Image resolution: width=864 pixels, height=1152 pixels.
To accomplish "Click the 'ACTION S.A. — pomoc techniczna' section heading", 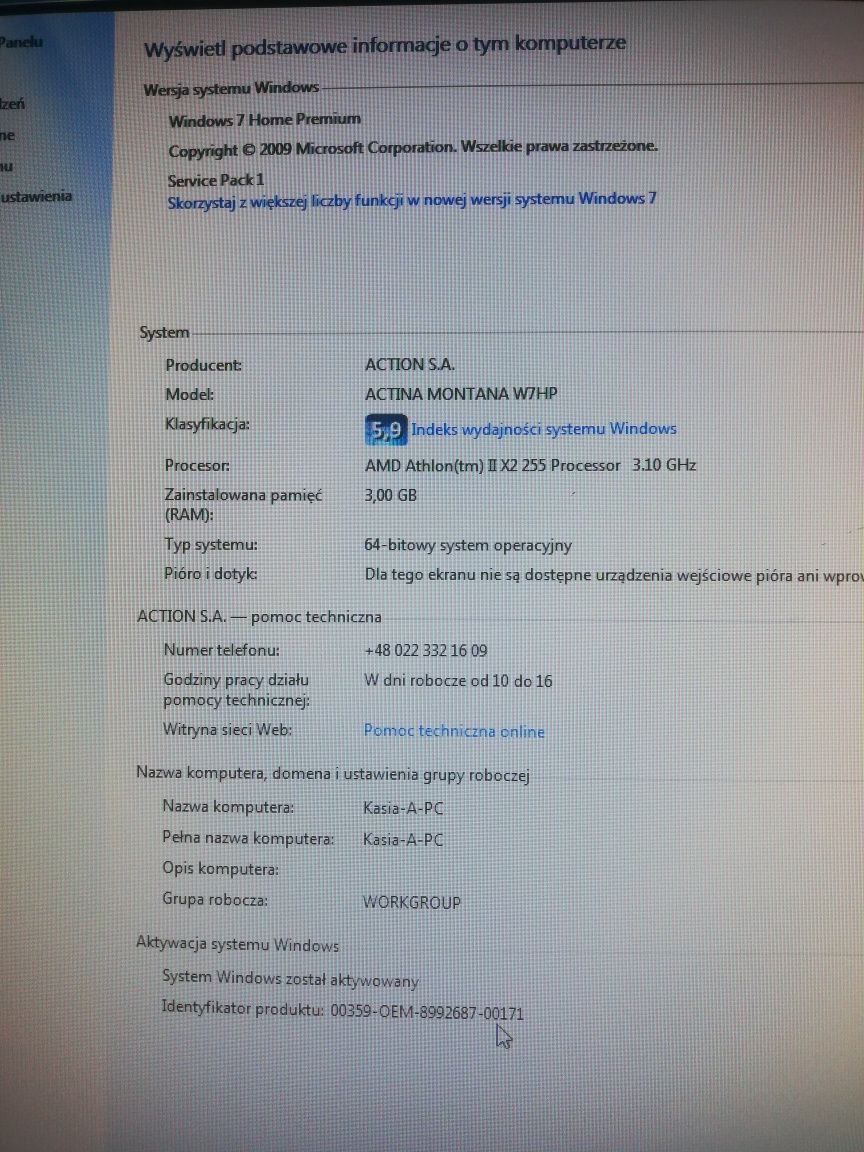I will click(259, 617).
